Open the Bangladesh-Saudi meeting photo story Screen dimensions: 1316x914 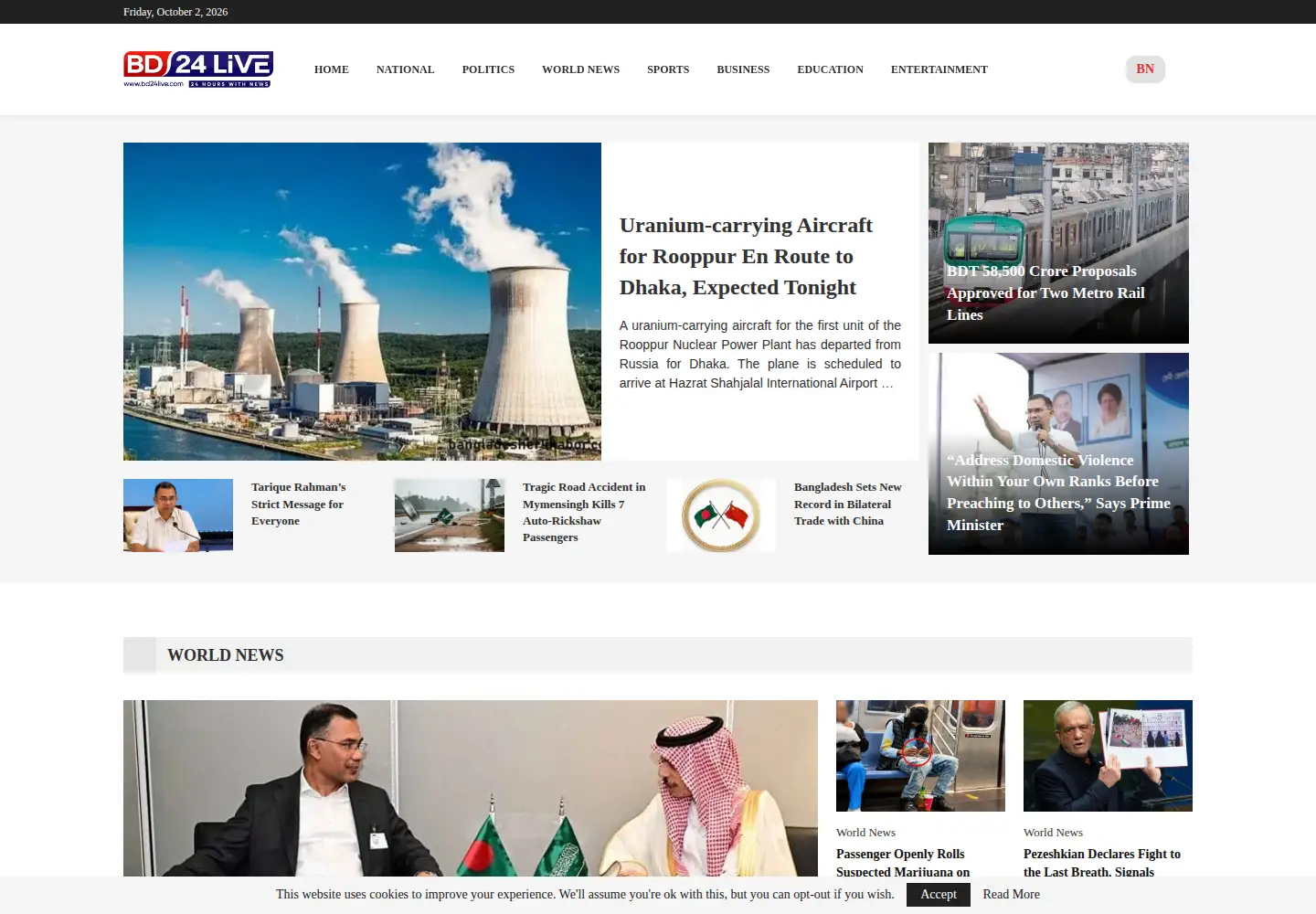pos(471,788)
